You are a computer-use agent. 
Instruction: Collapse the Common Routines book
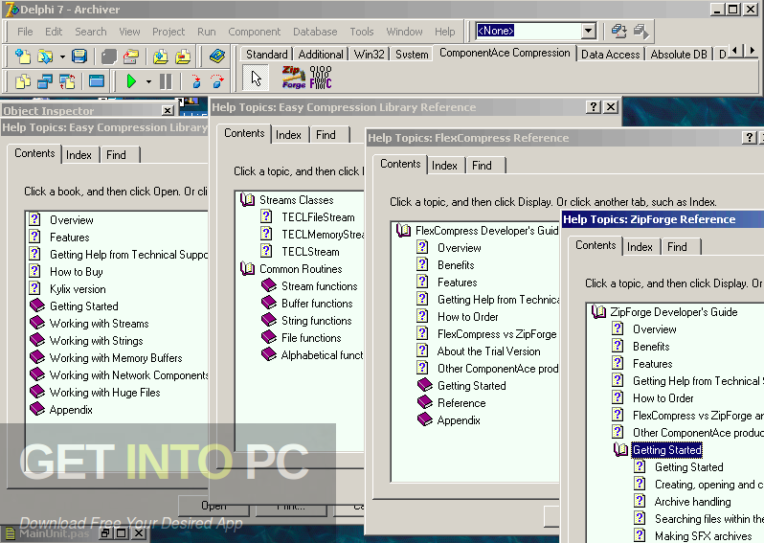[248, 269]
